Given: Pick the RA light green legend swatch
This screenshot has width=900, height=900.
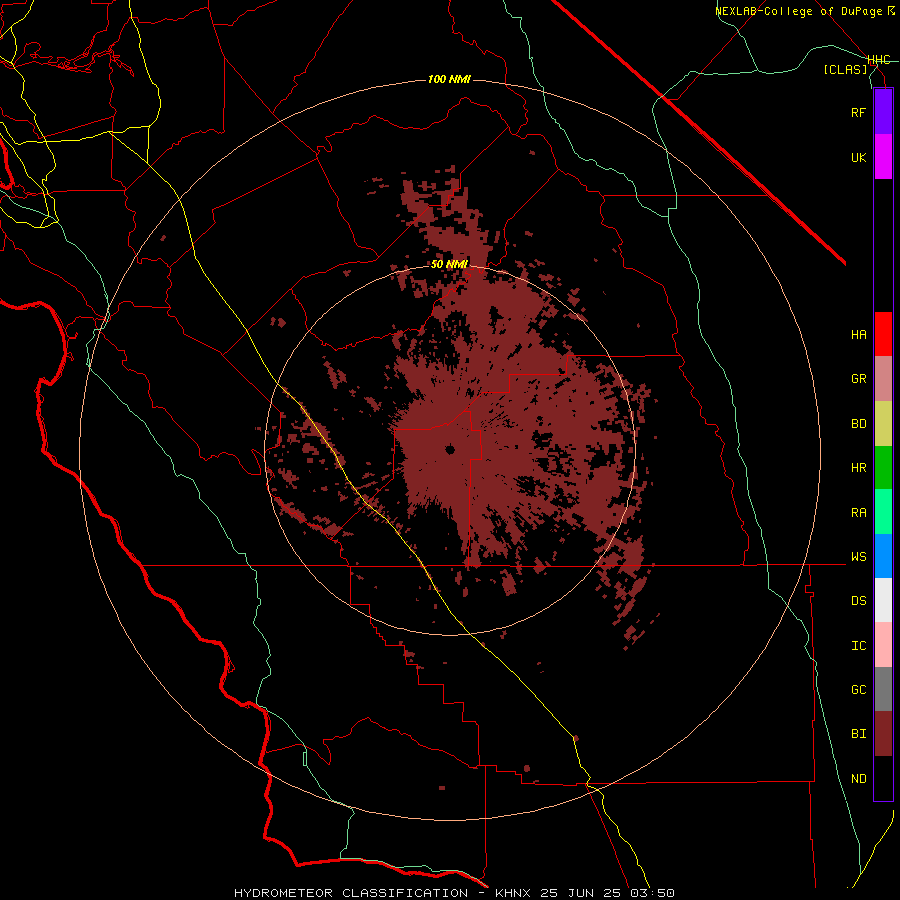Looking at the screenshot, I should [883, 512].
